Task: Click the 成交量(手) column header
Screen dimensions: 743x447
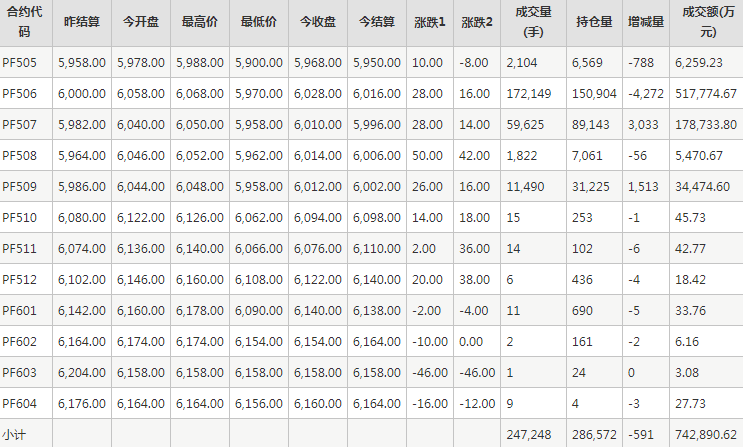Action: point(533,22)
